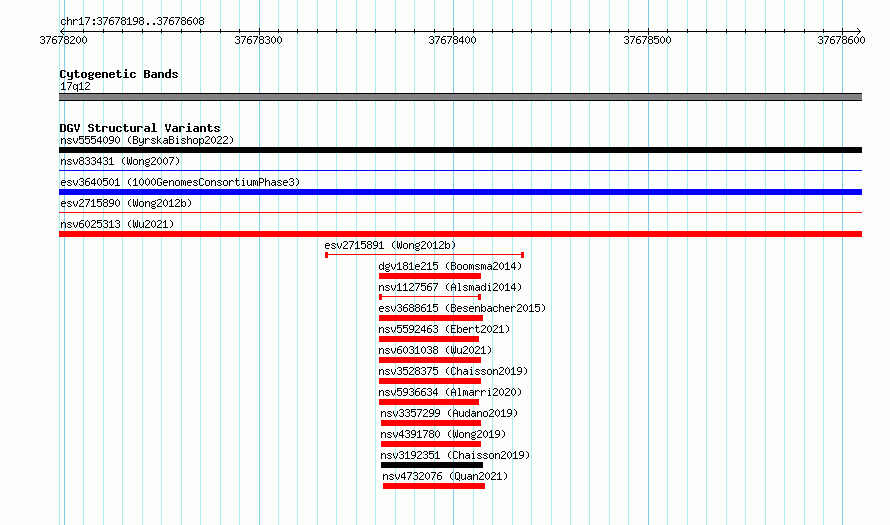Image resolution: width=890 pixels, height=525 pixels.
Task: Click ruler position 37678400
Action: [452, 40]
